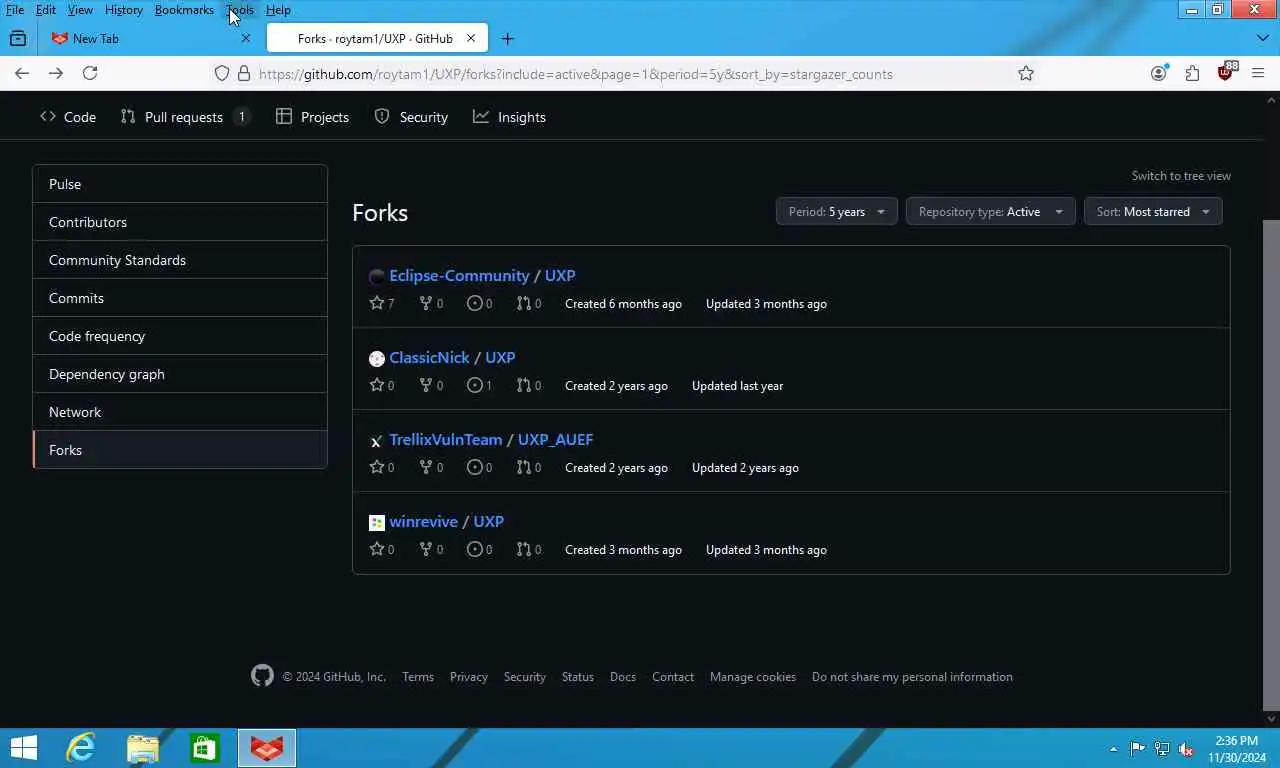Open the History menu
Viewport: 1280px width, 768px height.
point(124,10)
